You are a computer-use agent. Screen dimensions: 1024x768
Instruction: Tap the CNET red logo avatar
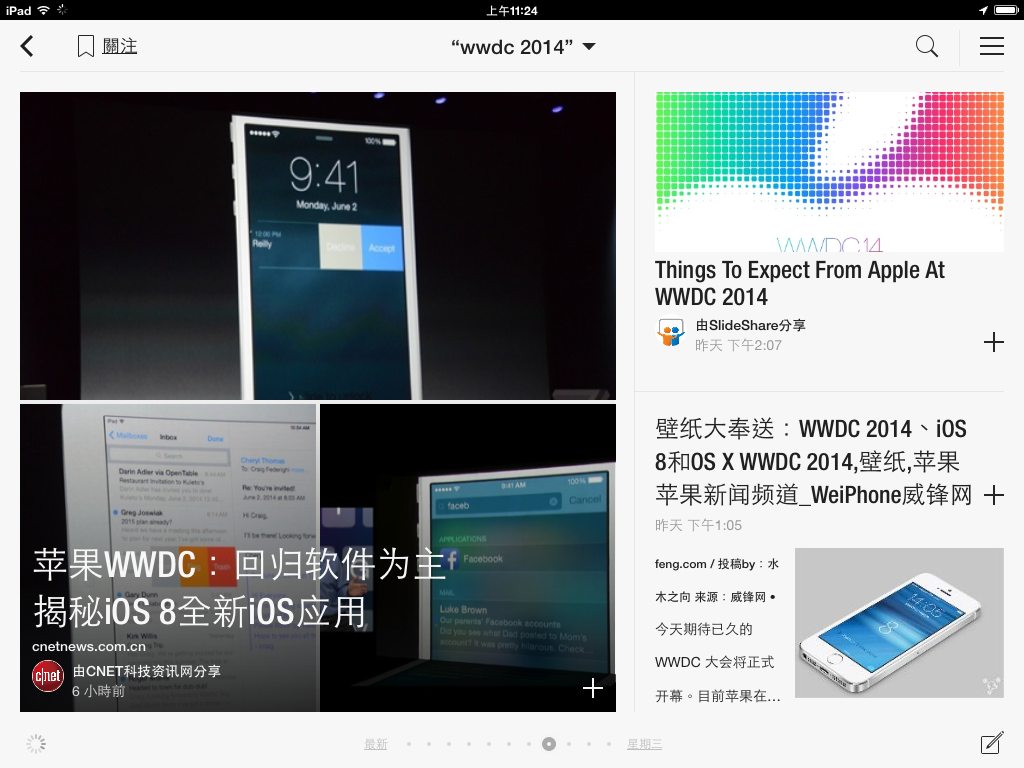pyautogui.click(x=48, y=676)
